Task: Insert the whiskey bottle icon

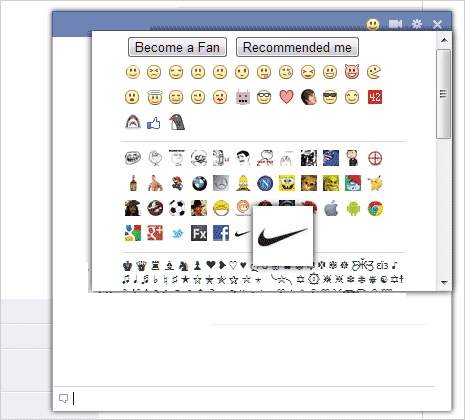Action: click(x=133, y=183)
